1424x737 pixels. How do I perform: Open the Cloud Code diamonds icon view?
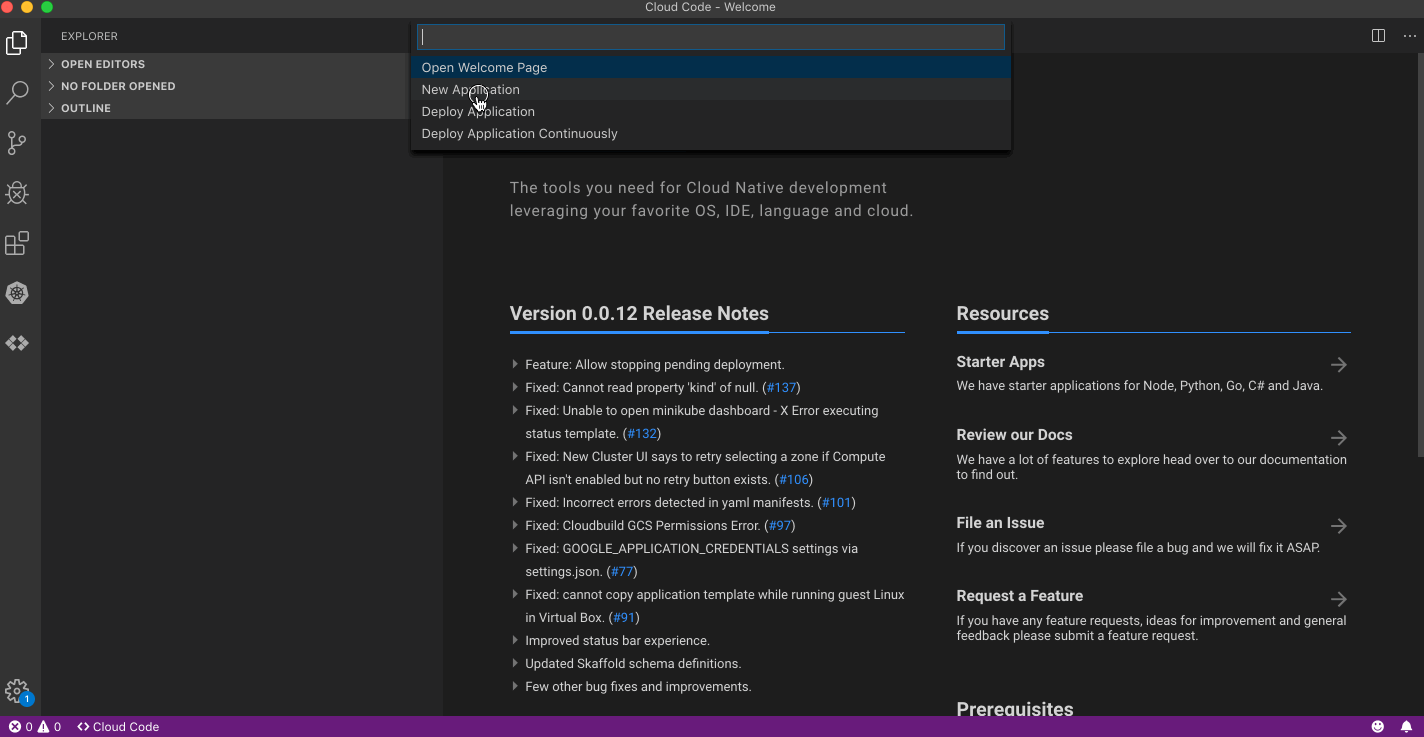click(x=17, y=343)
